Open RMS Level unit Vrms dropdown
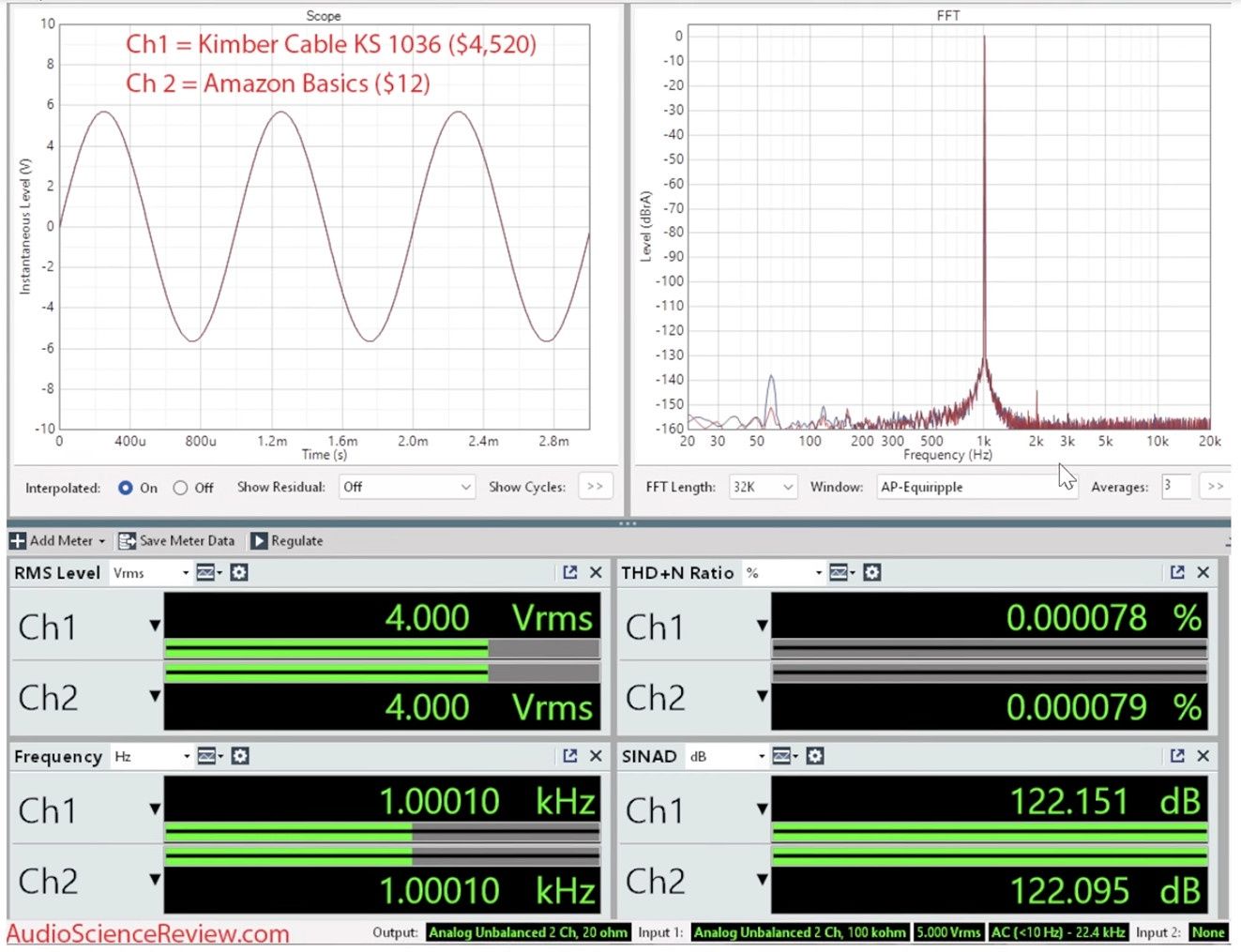This screenshot has height=952, width=1241. 150,573
